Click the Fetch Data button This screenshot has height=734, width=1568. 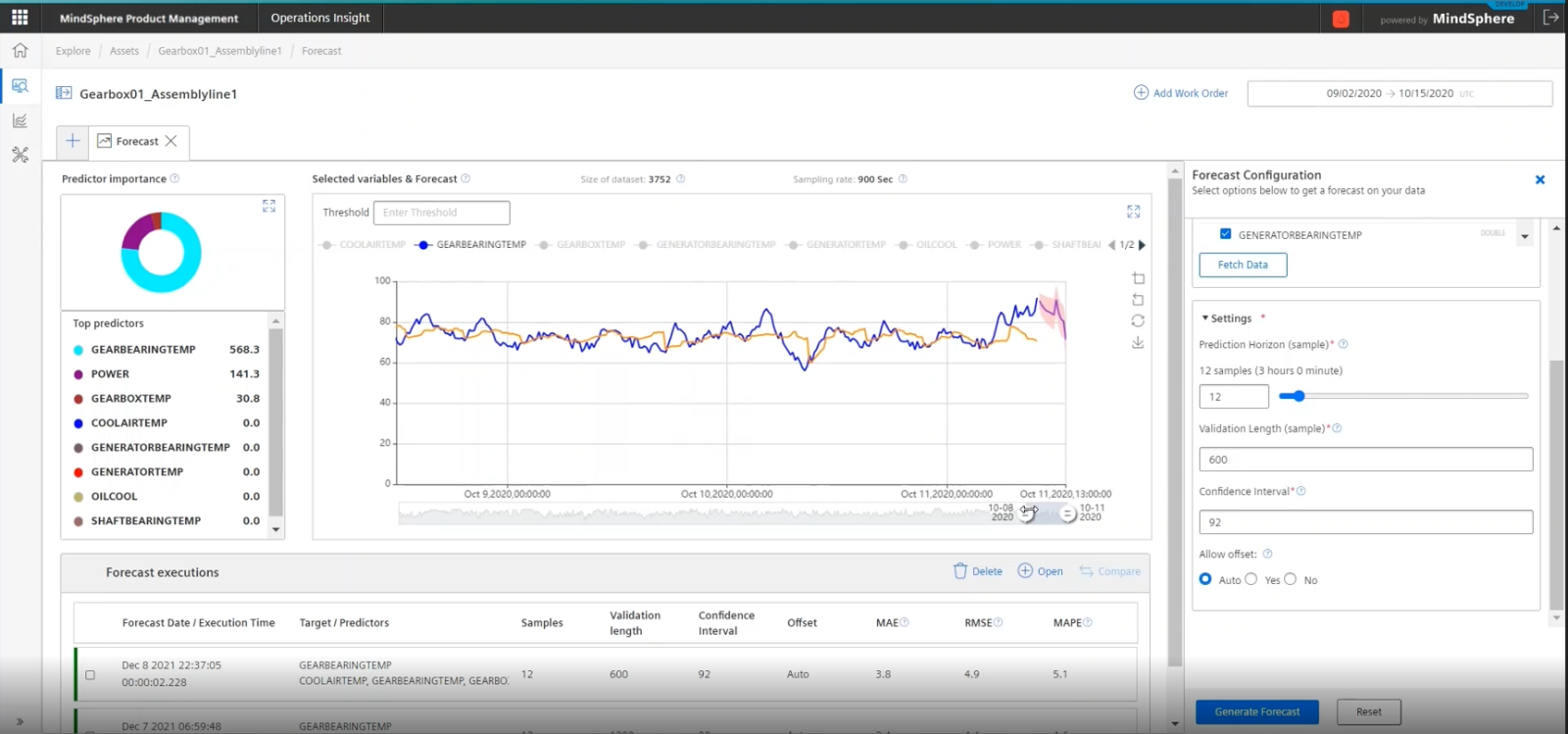[1243, 265]
